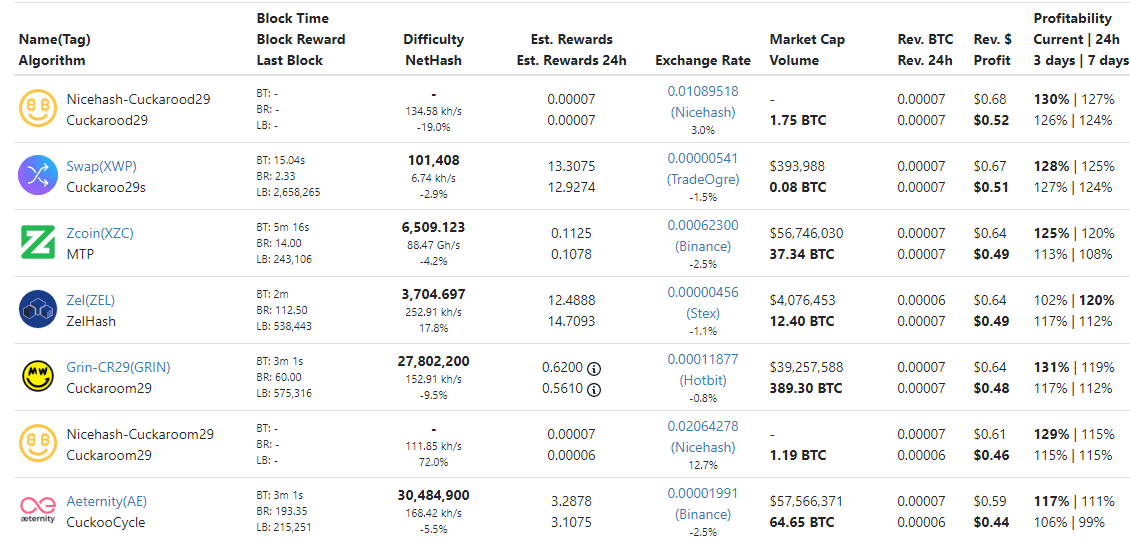
Task: Click the 101,408 difficulty value
Action: 433,160
